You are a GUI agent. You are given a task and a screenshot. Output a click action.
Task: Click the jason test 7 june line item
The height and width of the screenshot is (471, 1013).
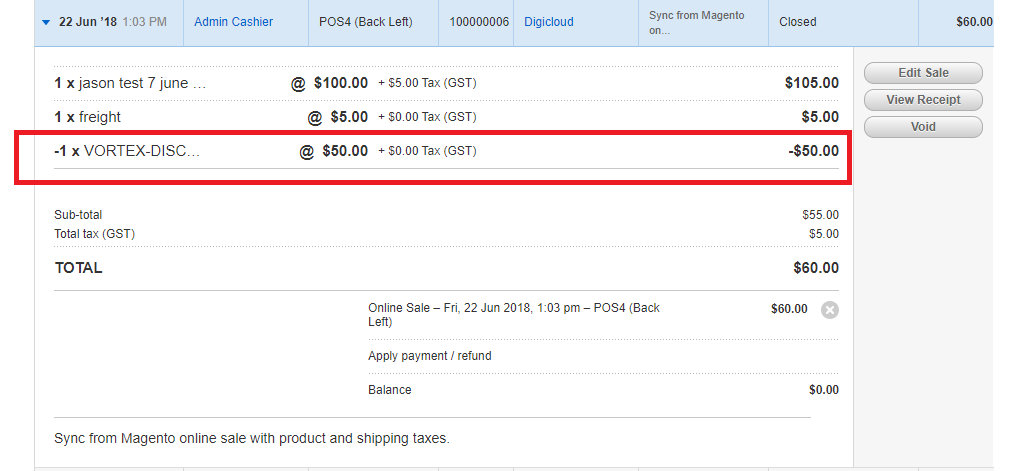(446, 83)
